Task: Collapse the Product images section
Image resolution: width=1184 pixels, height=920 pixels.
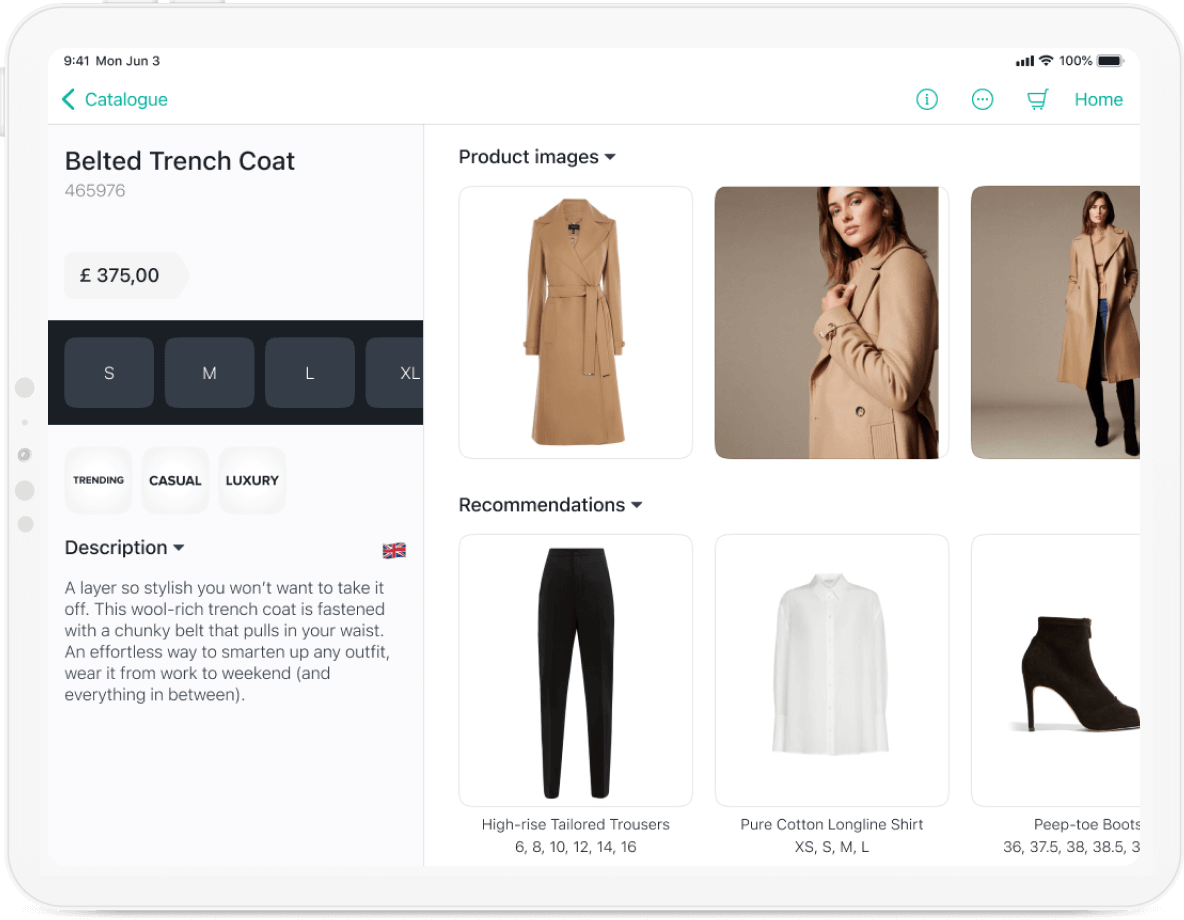Action: (610, 157)
